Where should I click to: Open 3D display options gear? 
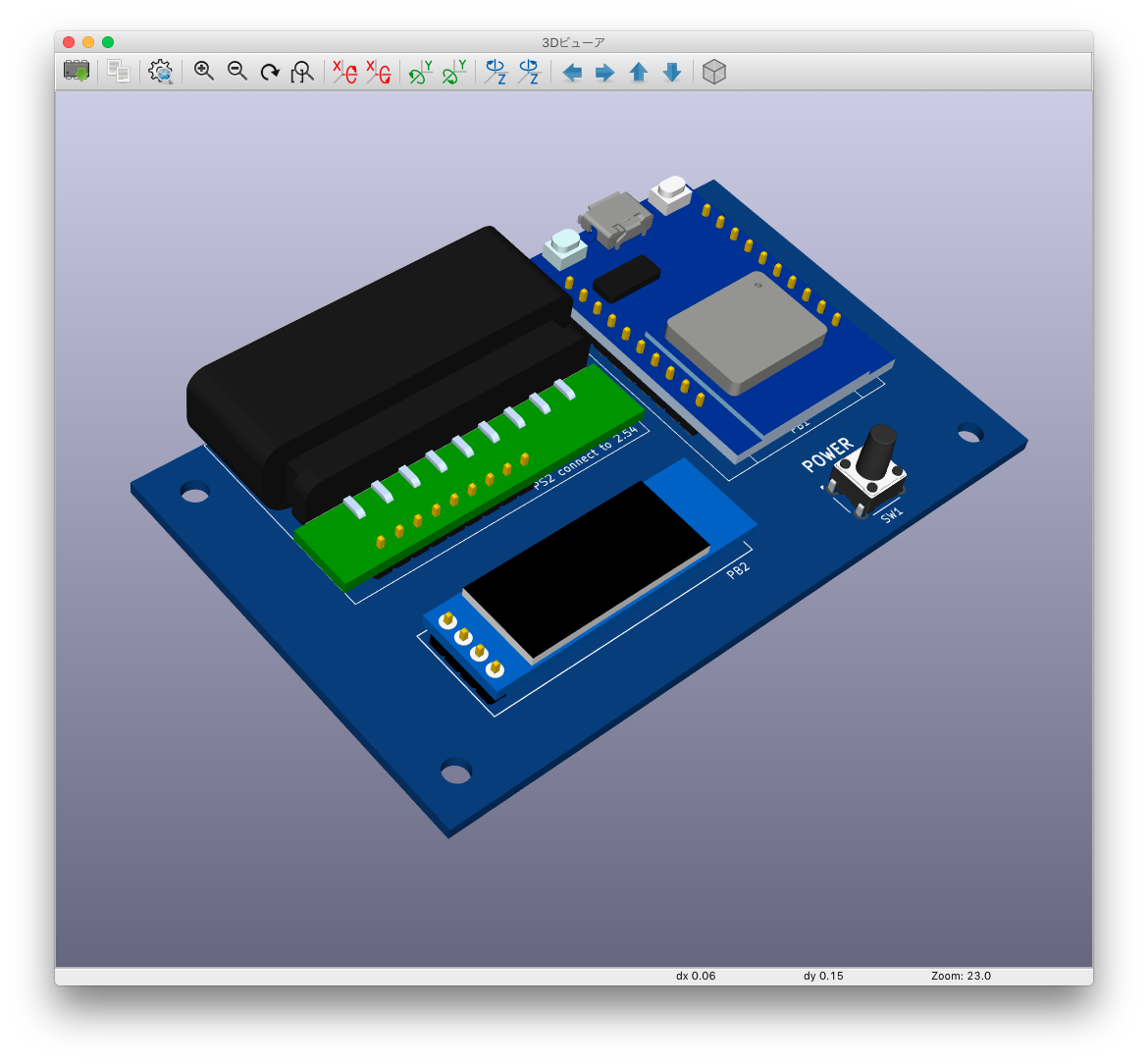click(x=160, y=72)
